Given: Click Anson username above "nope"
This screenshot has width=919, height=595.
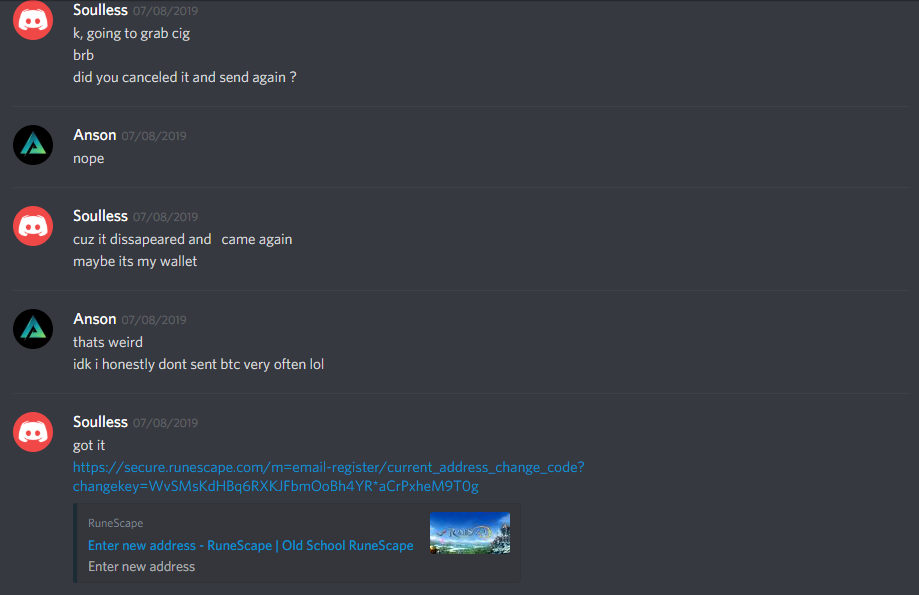Looking at the screenshot, I should (94, 135).
